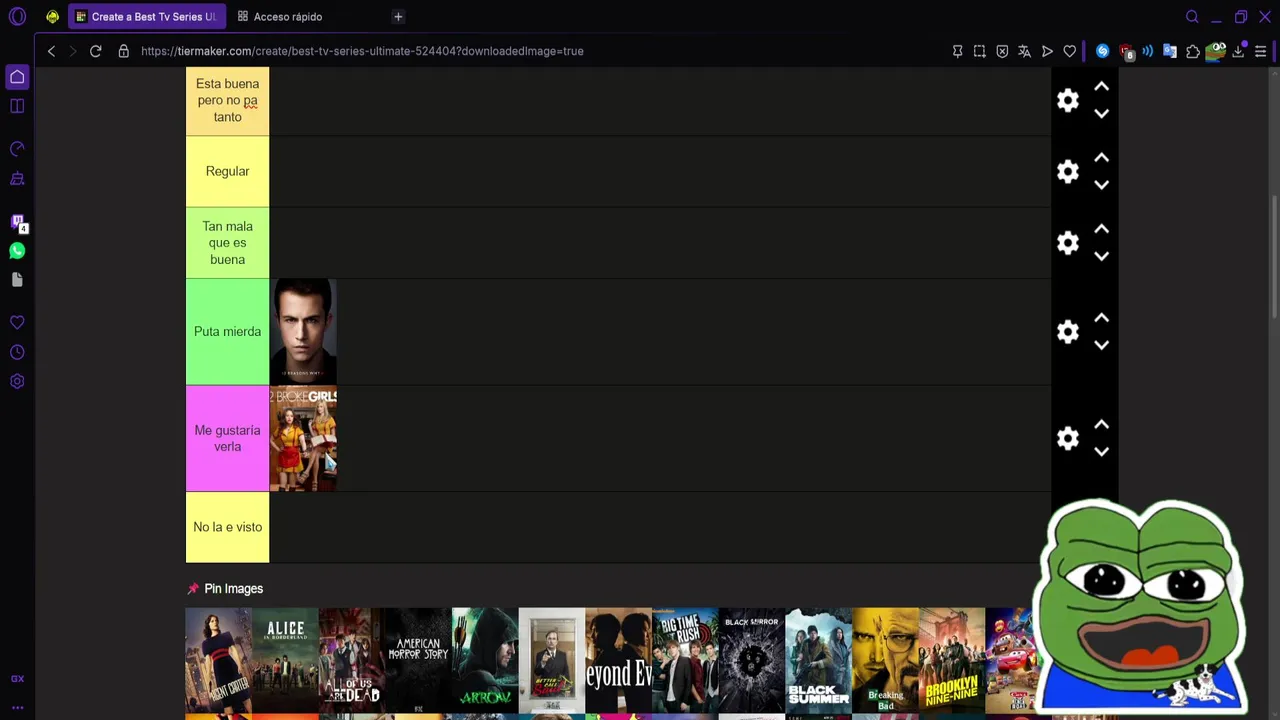The width and height of the screenshot is (1280, 720).
Task: Move Tan mala que es buena row up
Action: [1101, 229]
